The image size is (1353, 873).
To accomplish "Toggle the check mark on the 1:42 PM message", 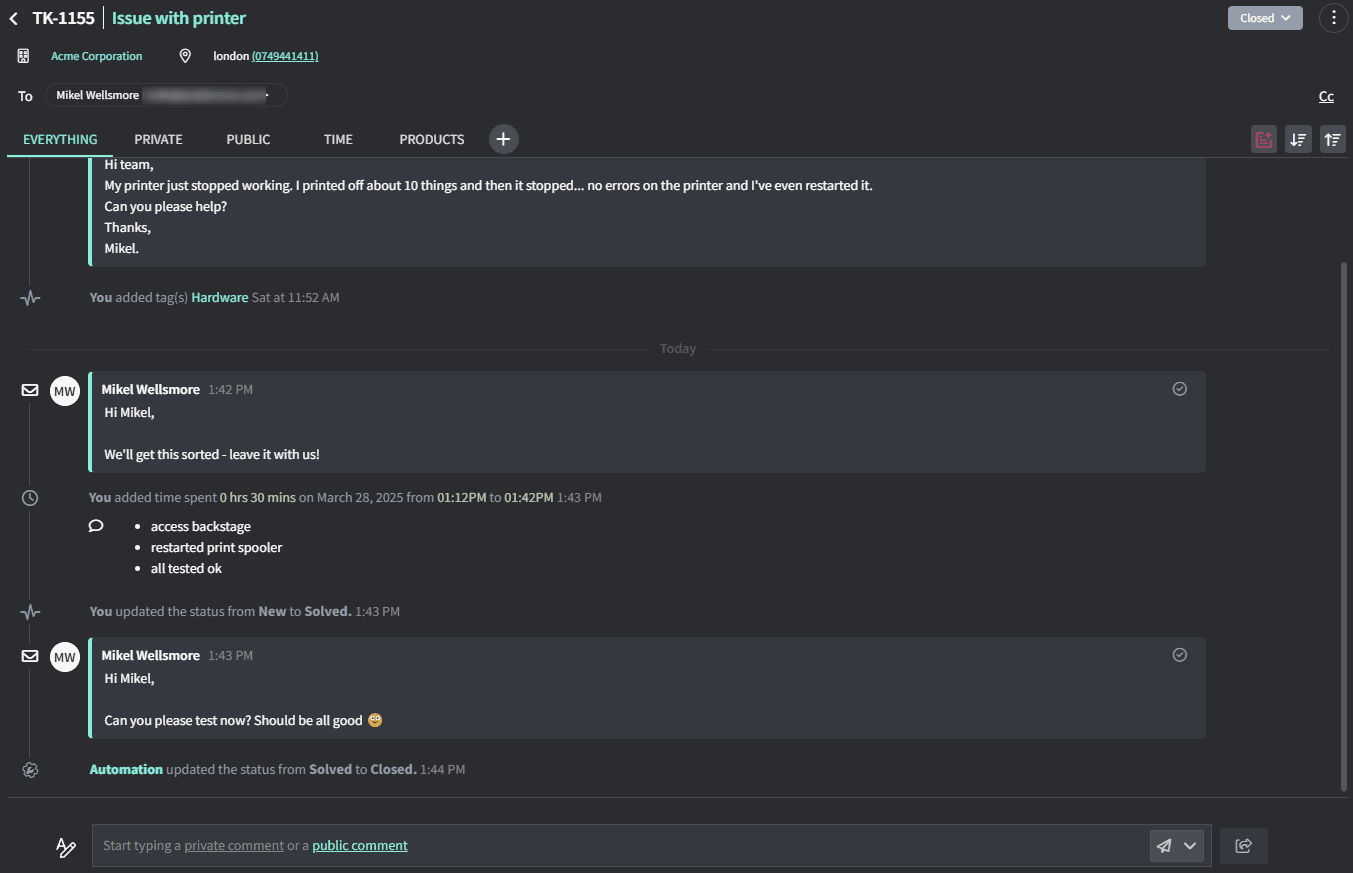I will click(1180, 389).
